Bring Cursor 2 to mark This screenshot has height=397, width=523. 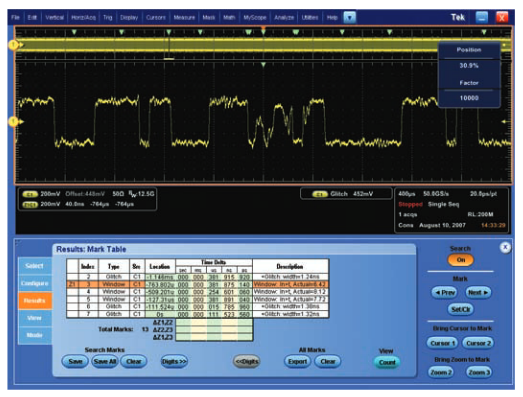[478, 343]
